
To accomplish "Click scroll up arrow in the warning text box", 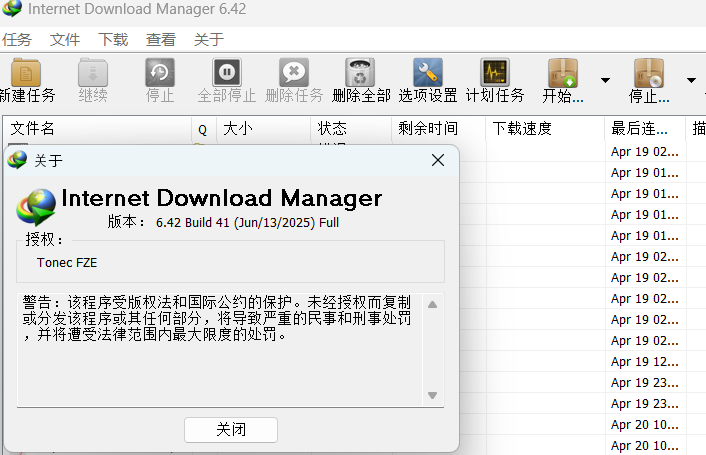I will (x=432, y=305).
